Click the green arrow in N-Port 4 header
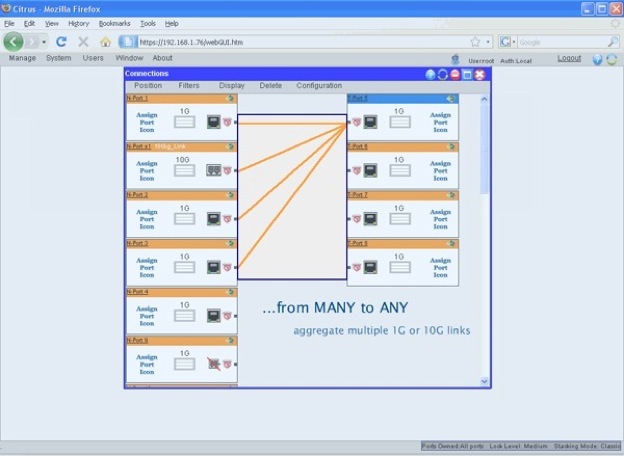This screenshot has width=624, height=456. [x=230, y=292]
